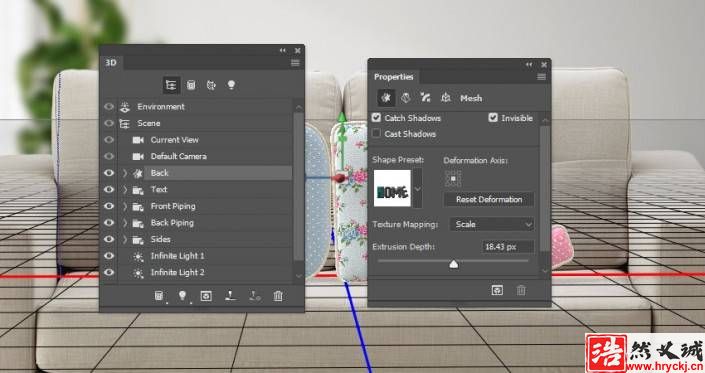
Task: Click the Scene row icon
Action: [125, 123]
